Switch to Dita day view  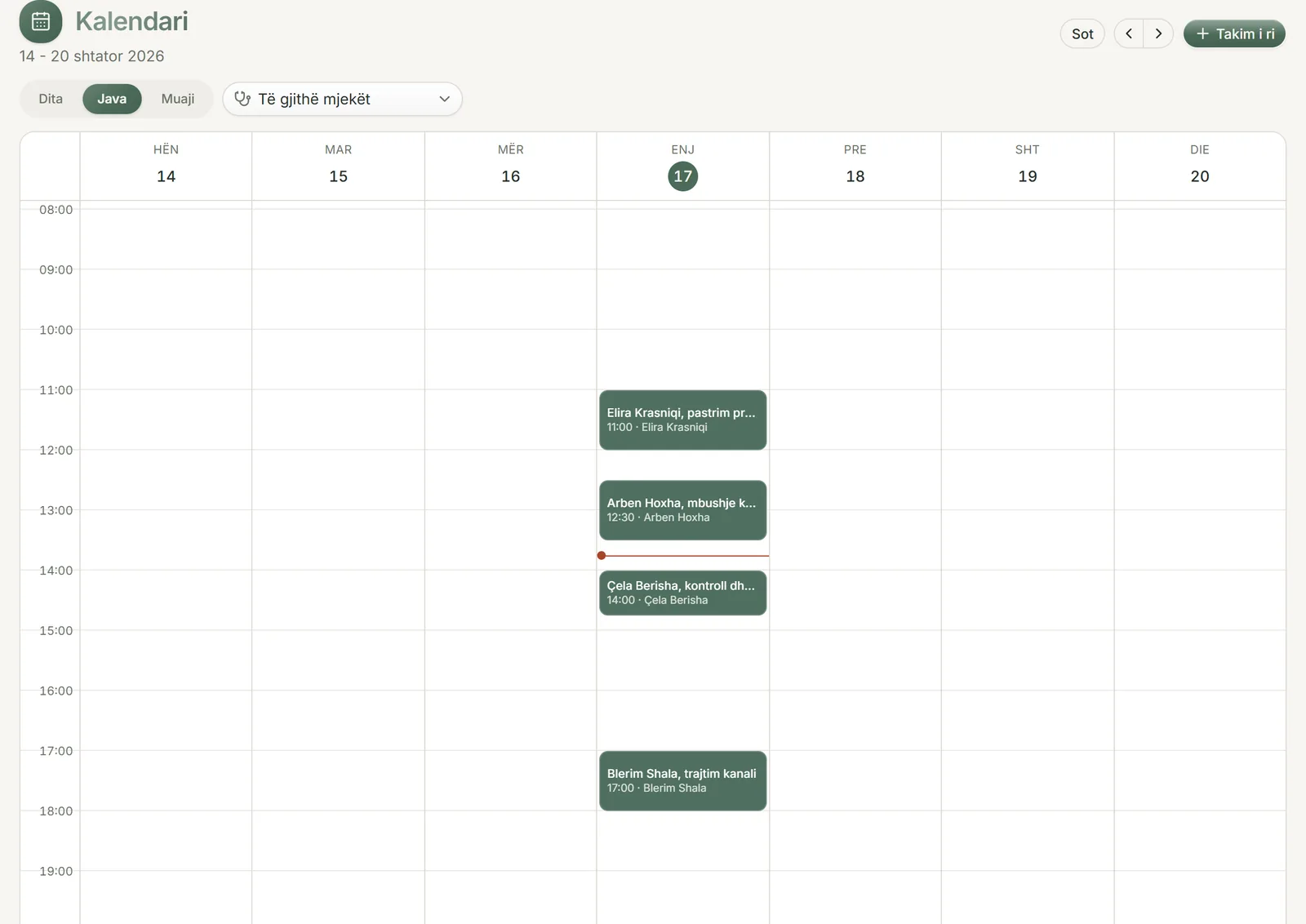51,99
